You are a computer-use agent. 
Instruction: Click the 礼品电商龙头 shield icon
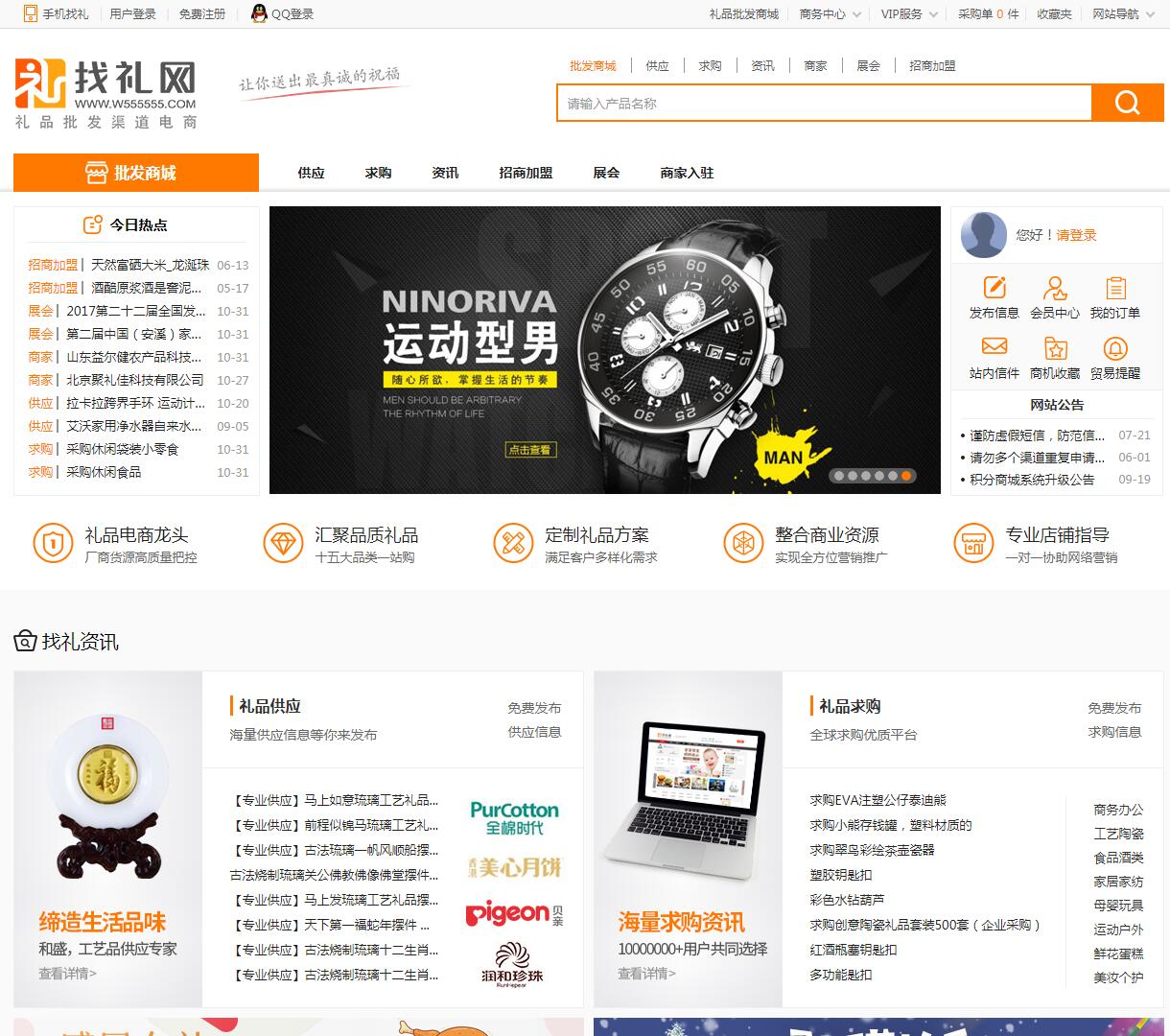pyautogui.click(x=53, y=544)
